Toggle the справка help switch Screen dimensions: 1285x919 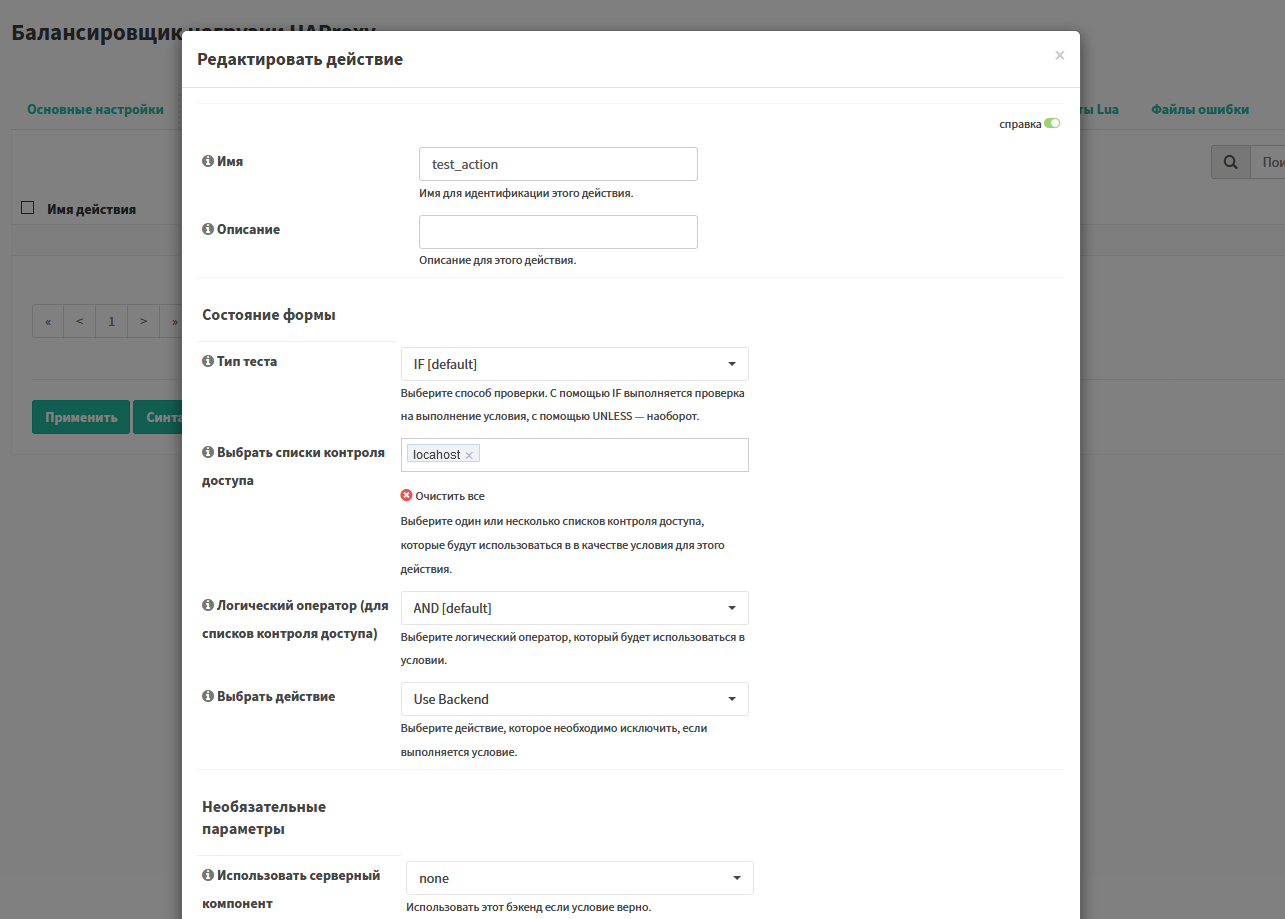1053,123
